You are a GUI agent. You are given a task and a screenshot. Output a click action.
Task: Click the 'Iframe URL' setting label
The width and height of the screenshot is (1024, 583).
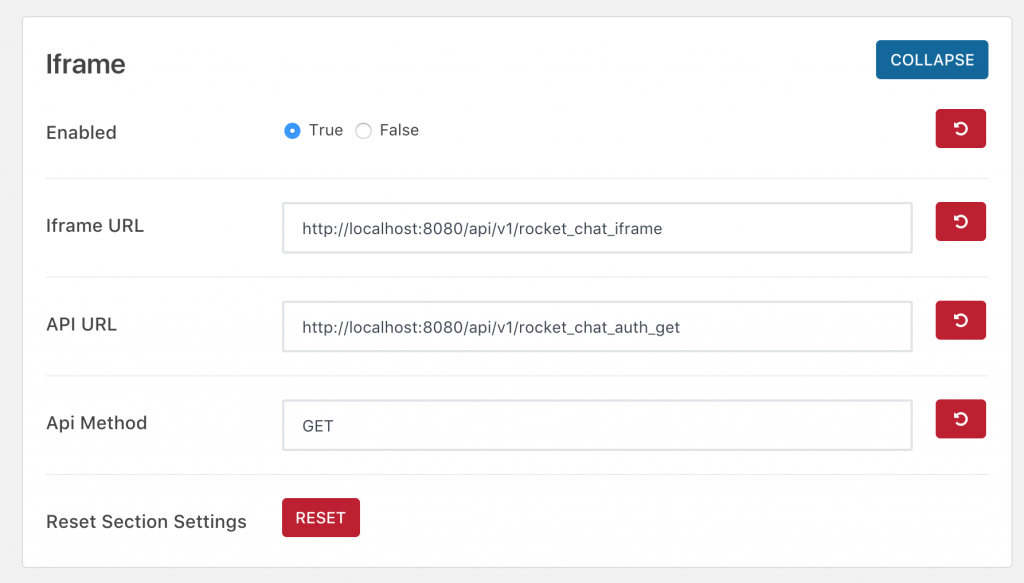(x=95, y=225)
